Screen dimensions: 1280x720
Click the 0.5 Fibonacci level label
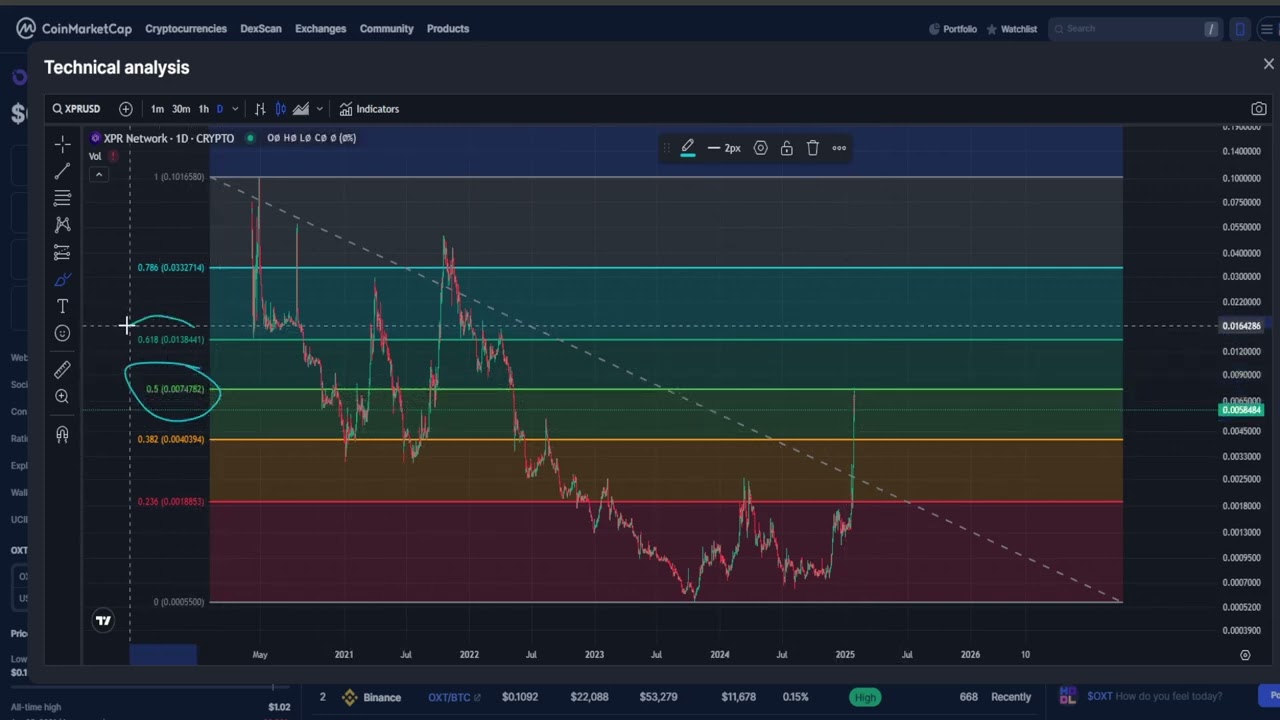[175, 389]
